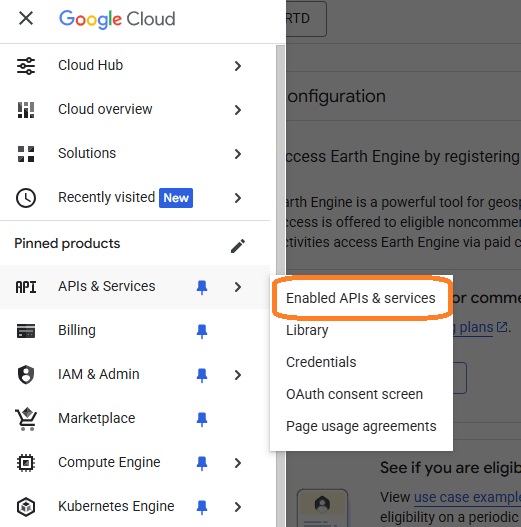
Task: Unpin Billing from pinned products
Action: click(202, 331)
